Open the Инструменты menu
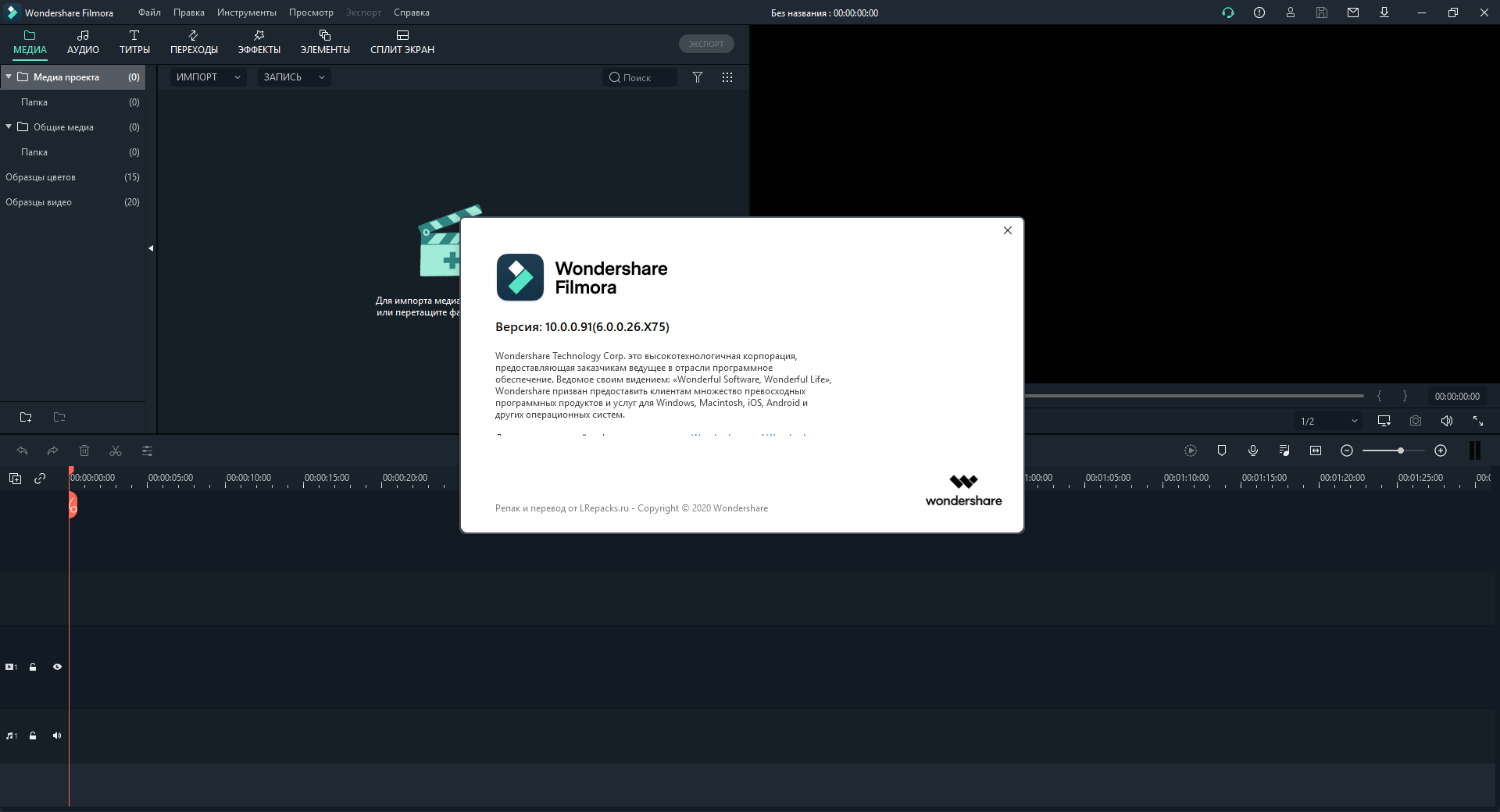1500x812 pixels. tap(246, 12)
